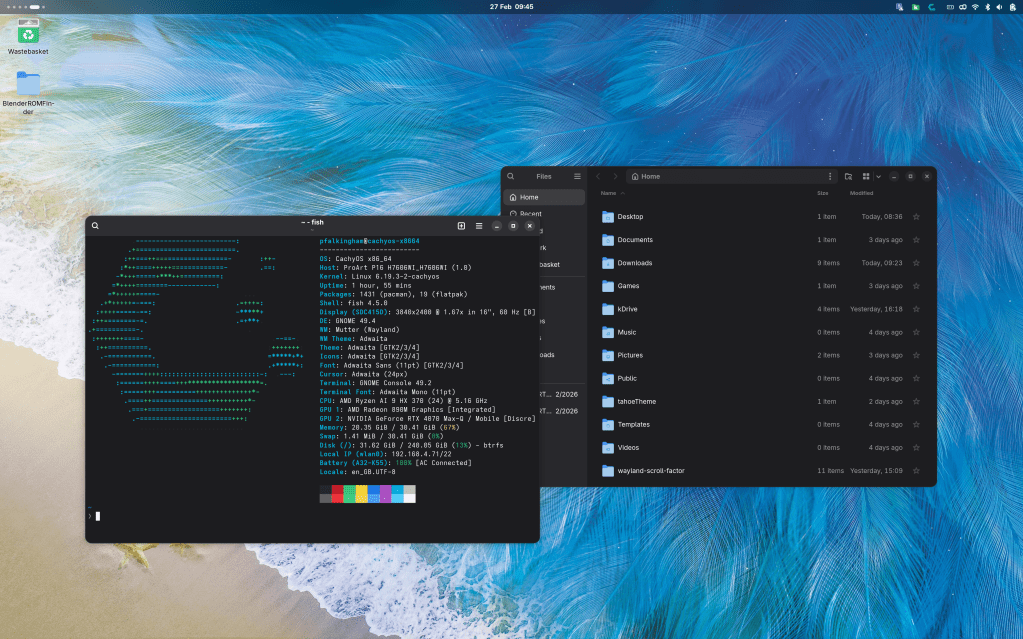The width and height of the screenshot is (1023, 639).
Task: Open search in the Files window
Action: pos(510,176)
